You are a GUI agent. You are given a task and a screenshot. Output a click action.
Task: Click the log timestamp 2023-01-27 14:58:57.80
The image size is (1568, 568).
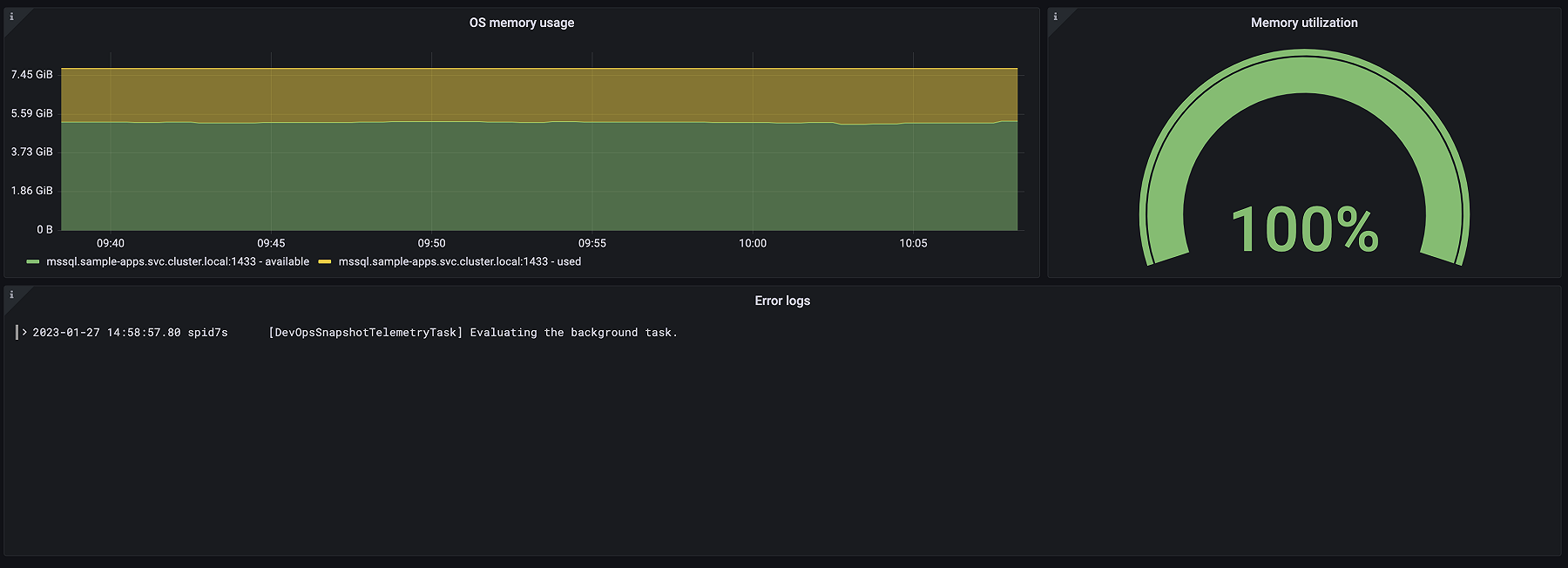[106, 333]
